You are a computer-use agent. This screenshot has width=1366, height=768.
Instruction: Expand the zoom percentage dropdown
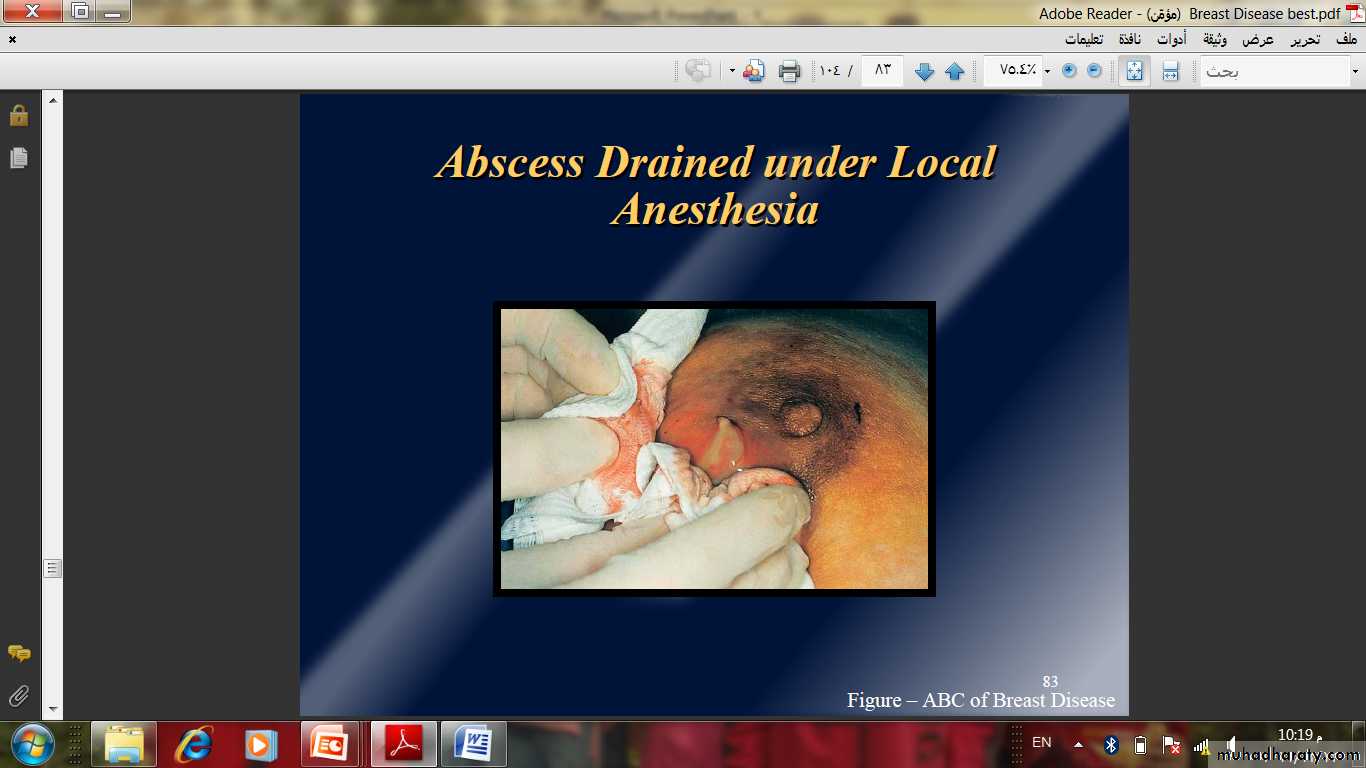[1047, 71]
